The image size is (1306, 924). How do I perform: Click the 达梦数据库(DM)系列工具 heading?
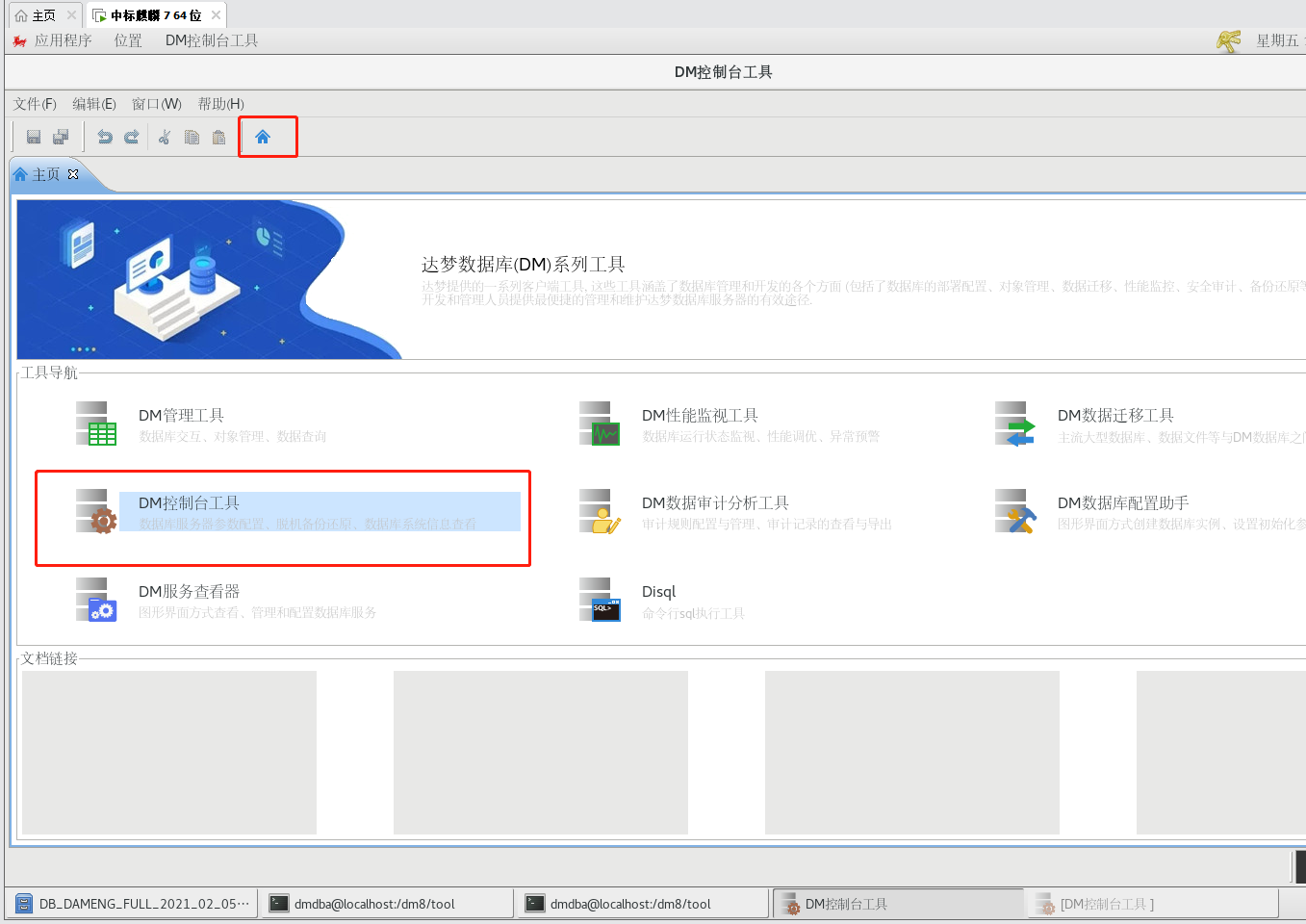524,265
